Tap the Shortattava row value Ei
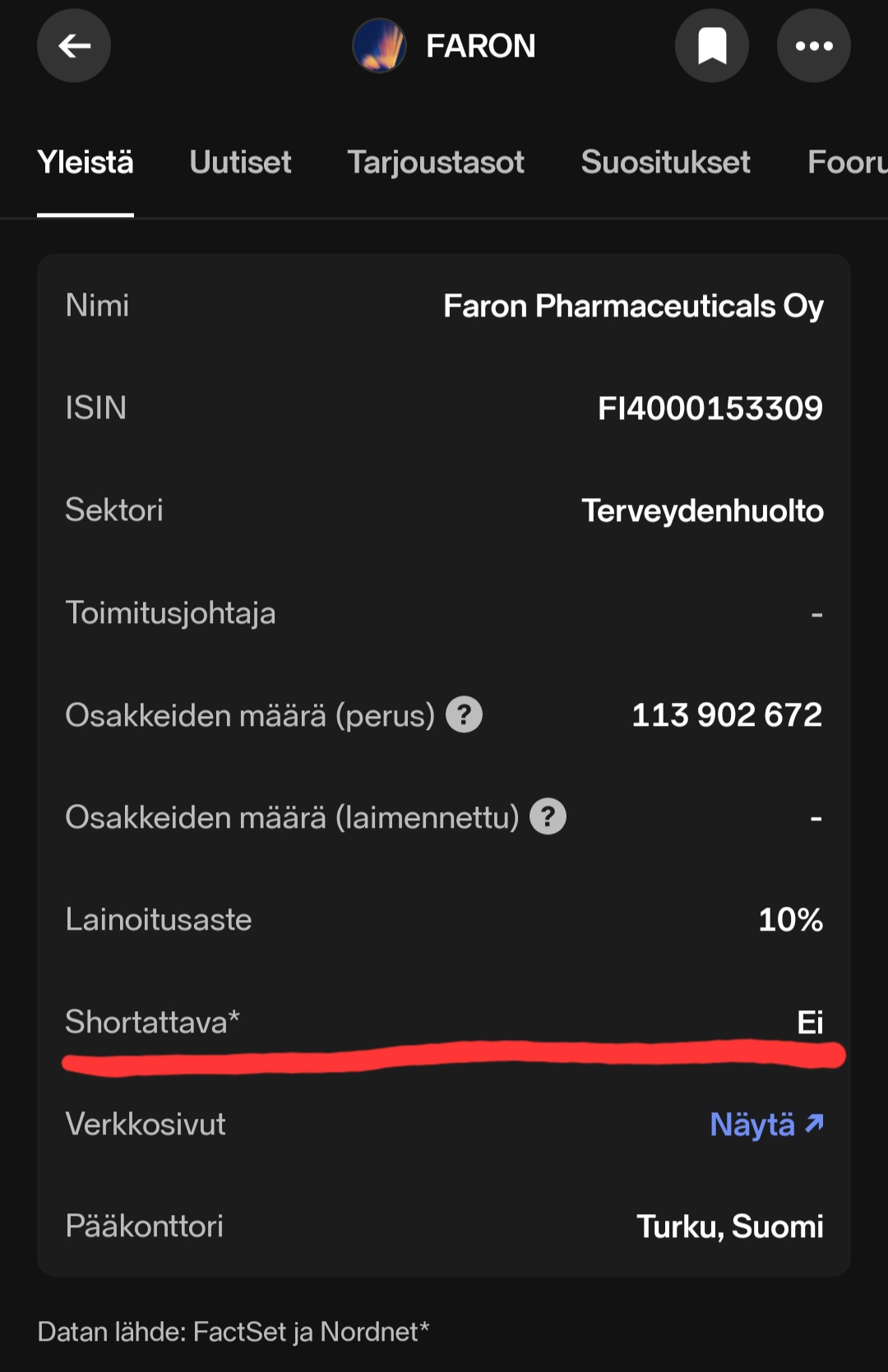The height and width of the screenshot is (1372, 888). coord(809,1022)
